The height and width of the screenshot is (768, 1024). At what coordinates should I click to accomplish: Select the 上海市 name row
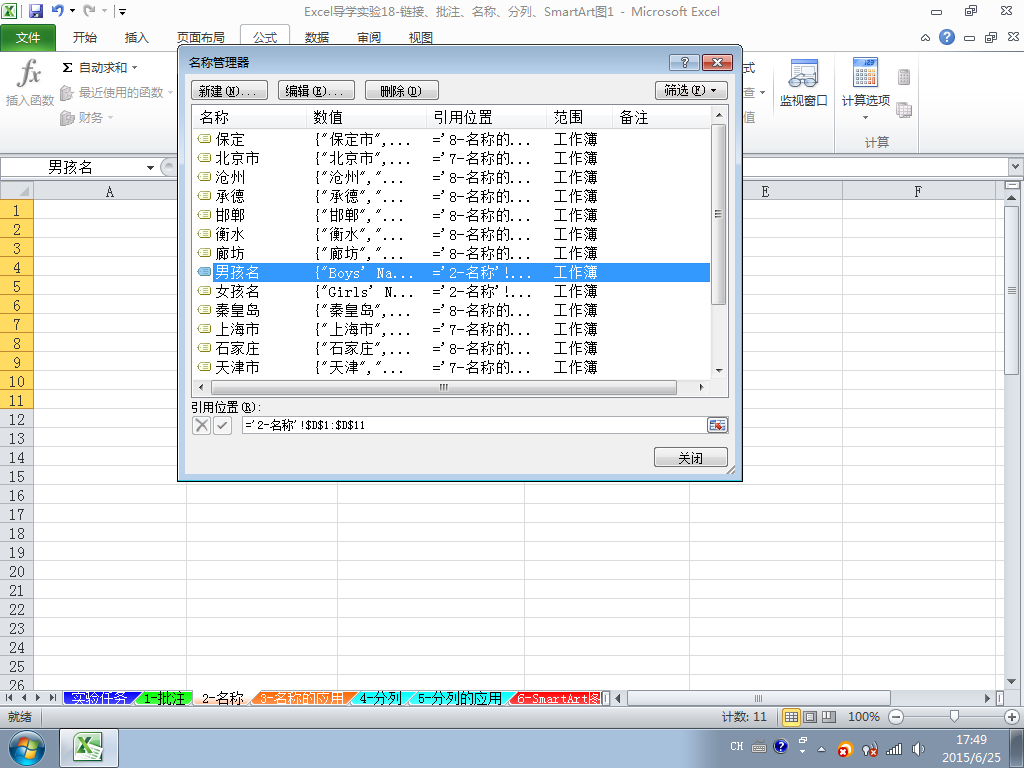click(451, 329)
